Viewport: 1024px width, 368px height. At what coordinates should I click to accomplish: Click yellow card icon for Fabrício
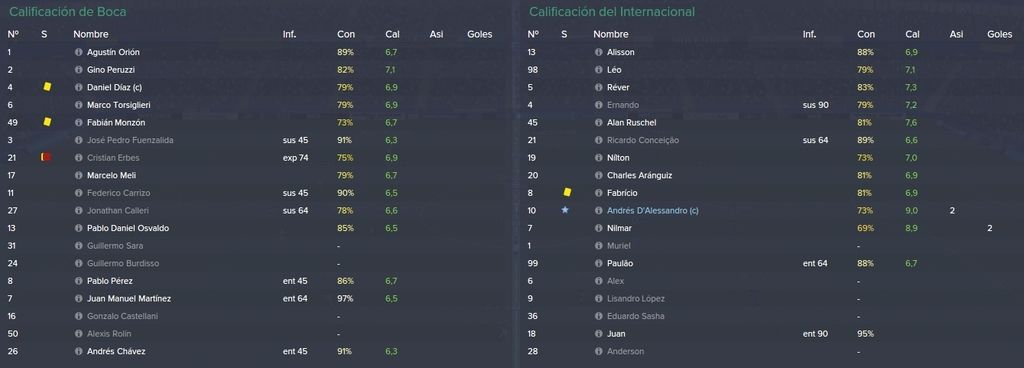click(x=567, y=192)
